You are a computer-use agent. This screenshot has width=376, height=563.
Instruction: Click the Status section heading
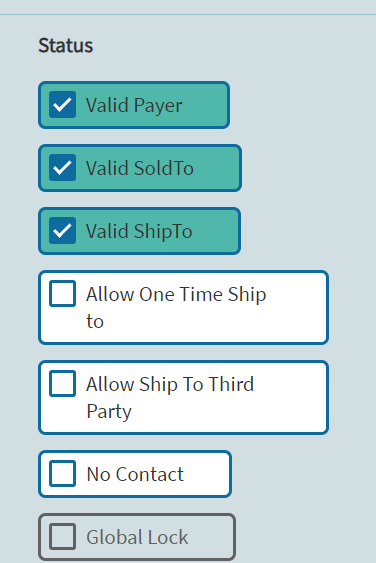coord(66,46)
